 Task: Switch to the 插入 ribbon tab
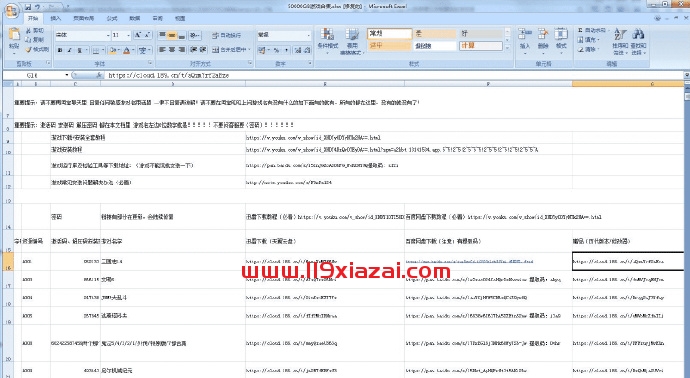point(55,18)
